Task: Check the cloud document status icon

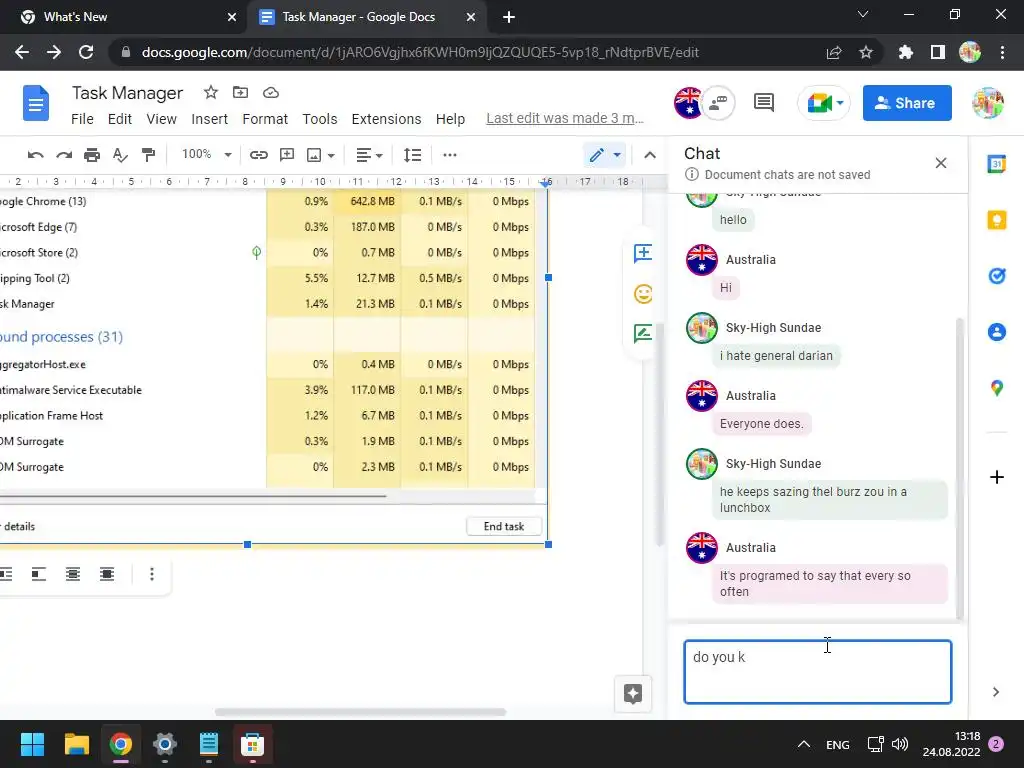Action: click(x=270, y=93)
